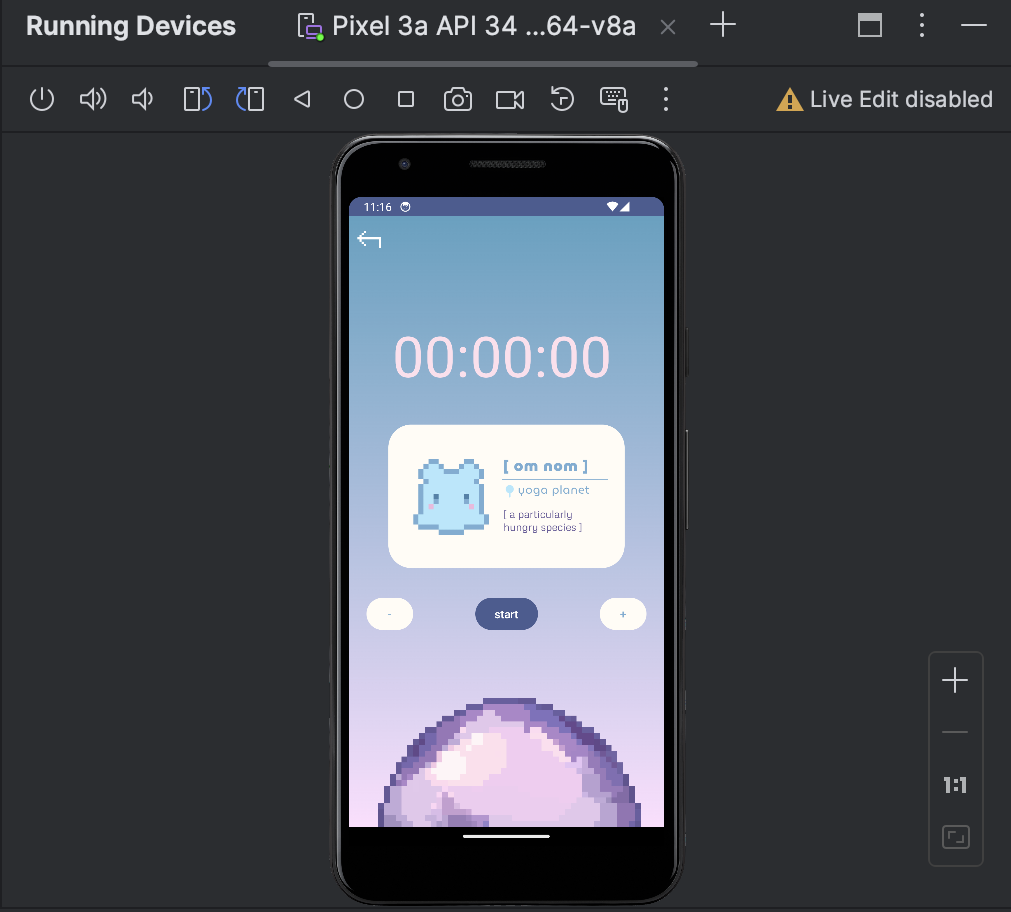Tap the wifi signal status icon
Screen dimensions: 1011x912
point(613,206)
